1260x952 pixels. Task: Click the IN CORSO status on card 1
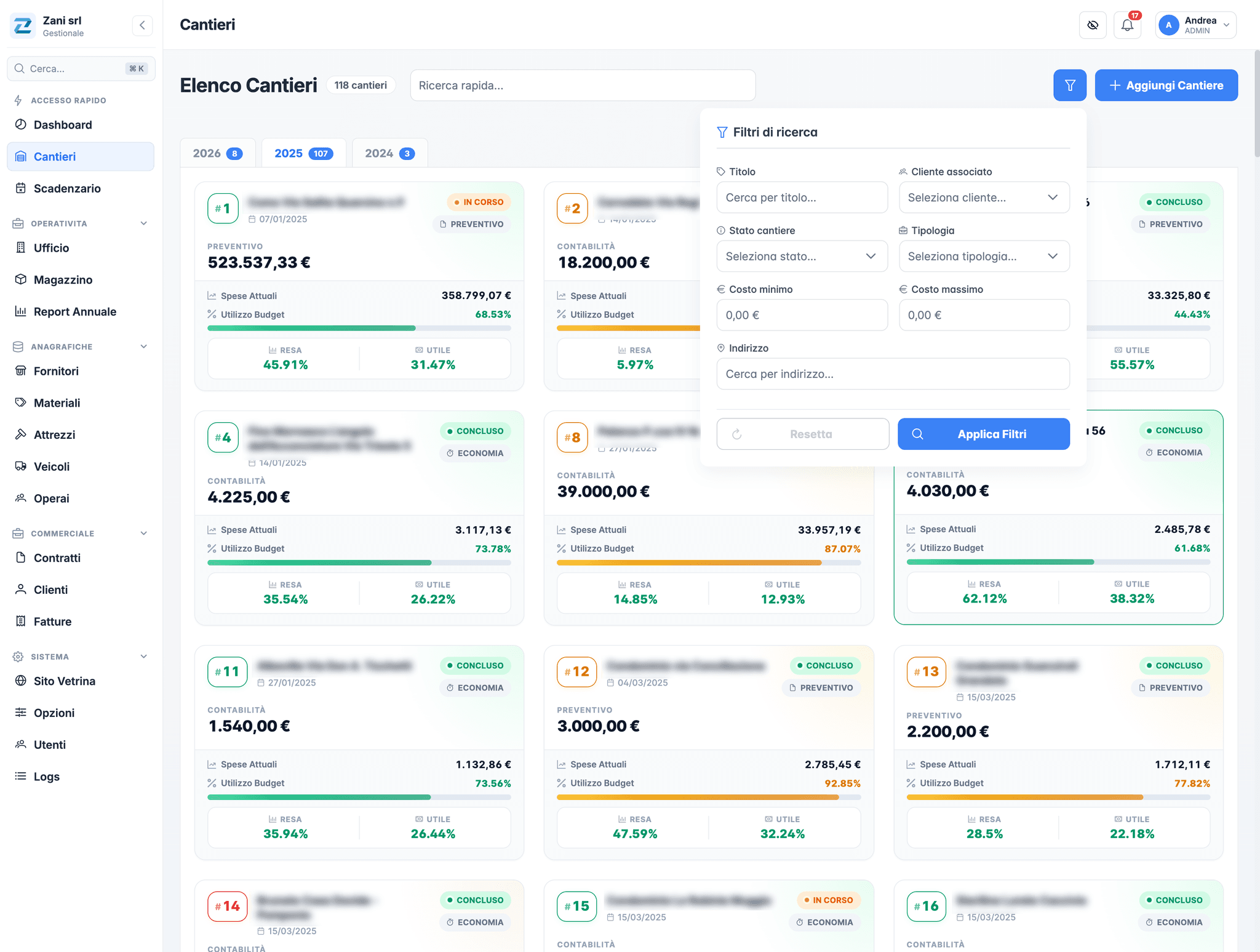pos(479,202)
